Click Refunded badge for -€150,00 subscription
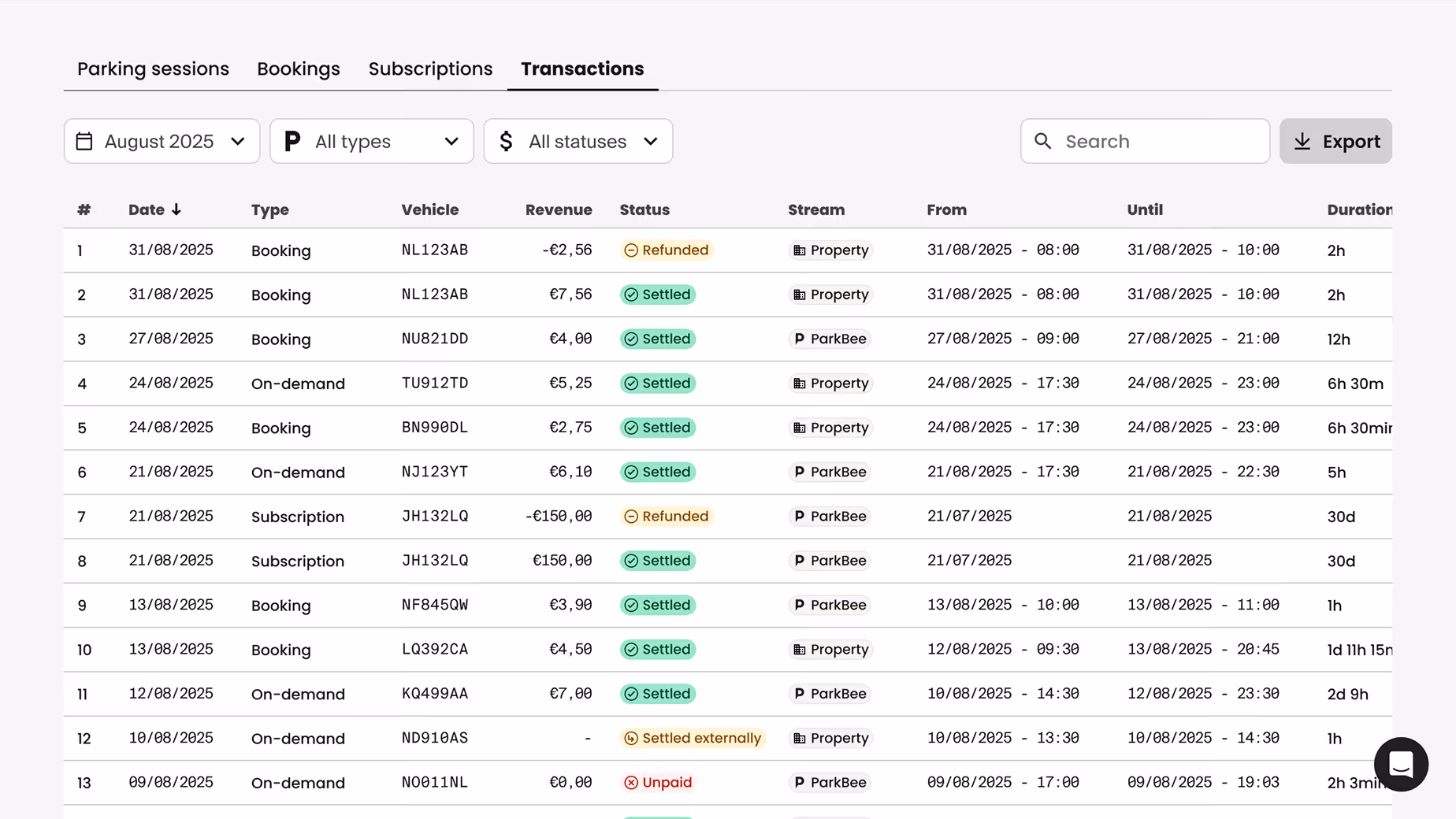 [667, 517]
